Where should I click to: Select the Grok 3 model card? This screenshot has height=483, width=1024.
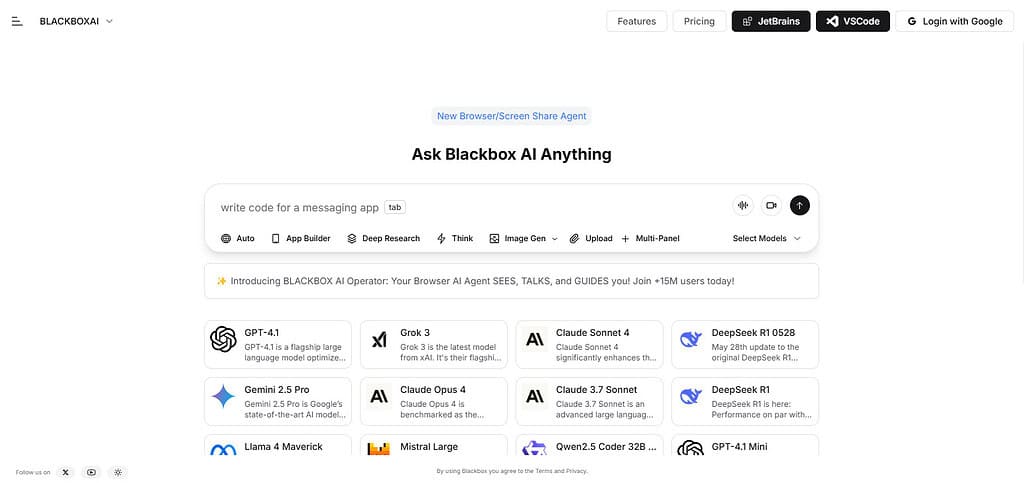(434, 345)
